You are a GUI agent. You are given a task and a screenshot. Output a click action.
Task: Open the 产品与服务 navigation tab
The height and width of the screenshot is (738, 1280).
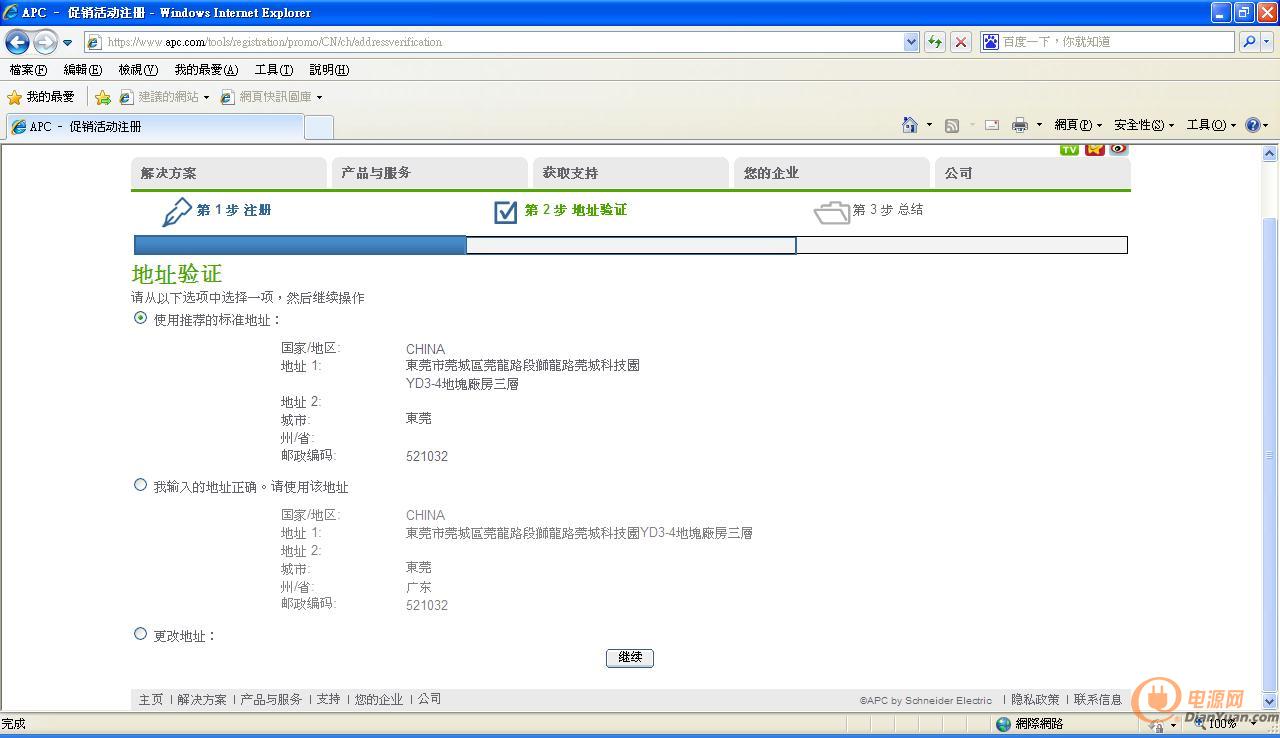(430, 173)
